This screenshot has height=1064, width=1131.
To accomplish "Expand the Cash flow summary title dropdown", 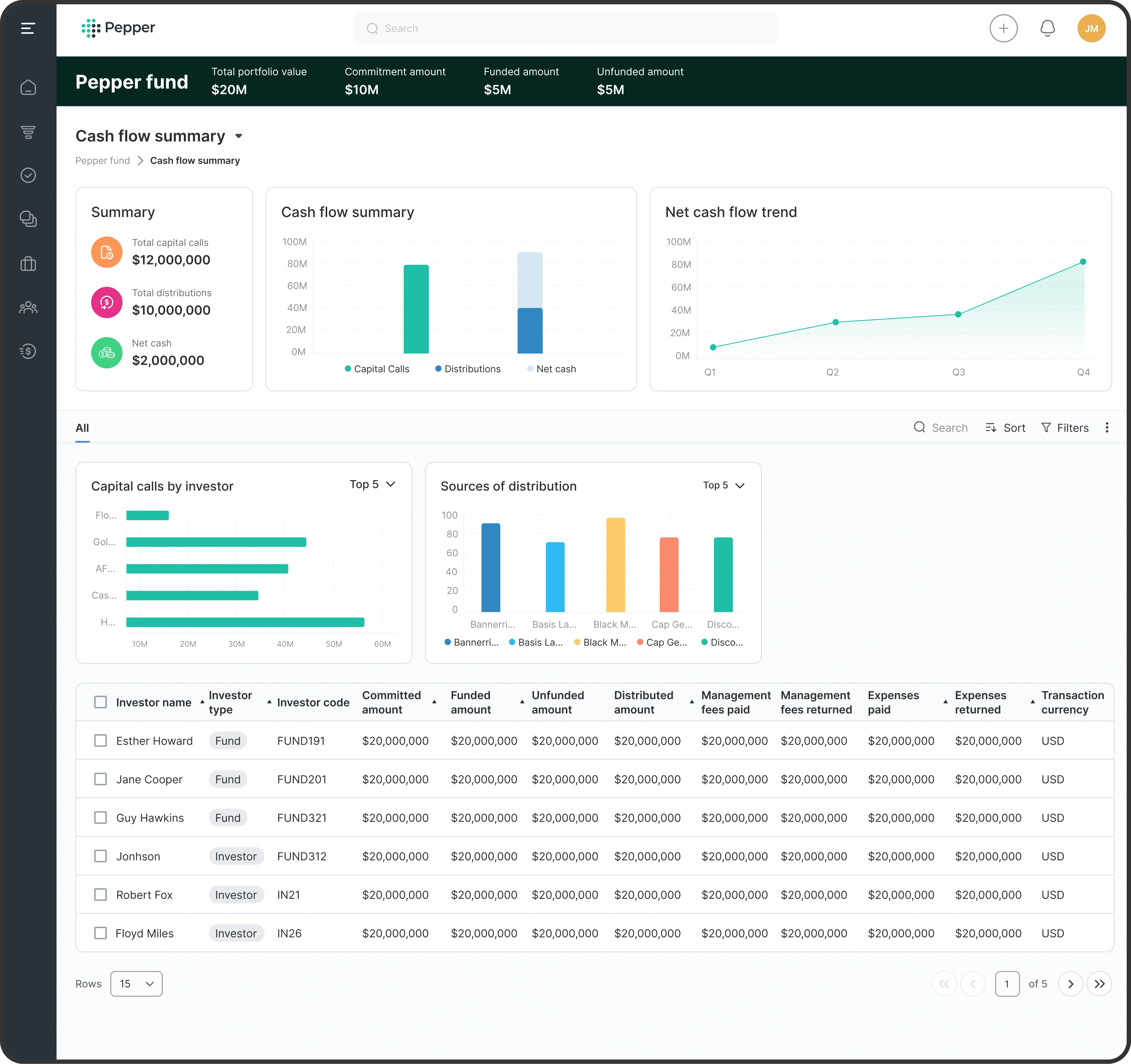I will 238,136.
